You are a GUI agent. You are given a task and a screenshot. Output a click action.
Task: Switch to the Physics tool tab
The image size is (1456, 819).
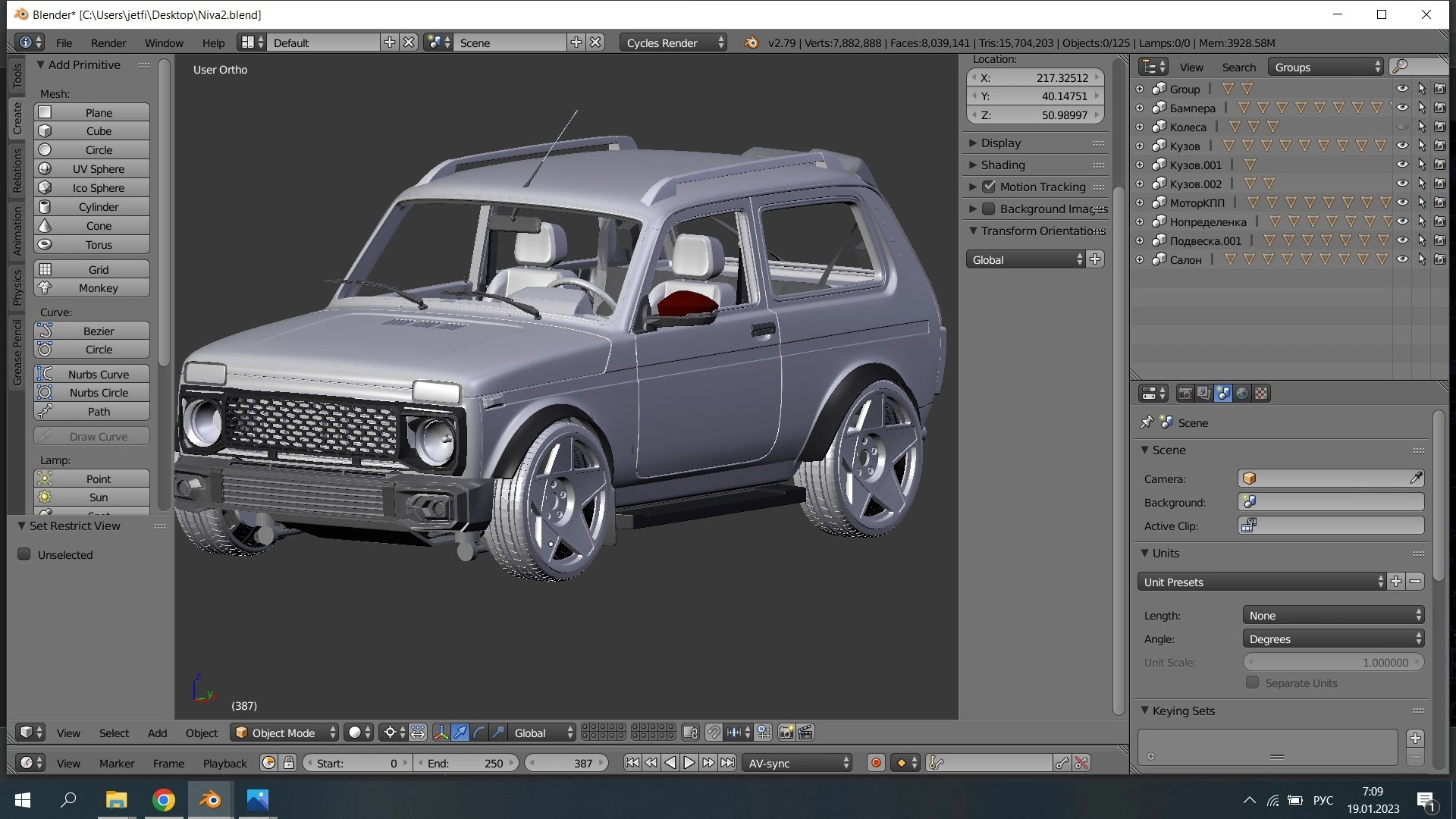click(17, 288)
